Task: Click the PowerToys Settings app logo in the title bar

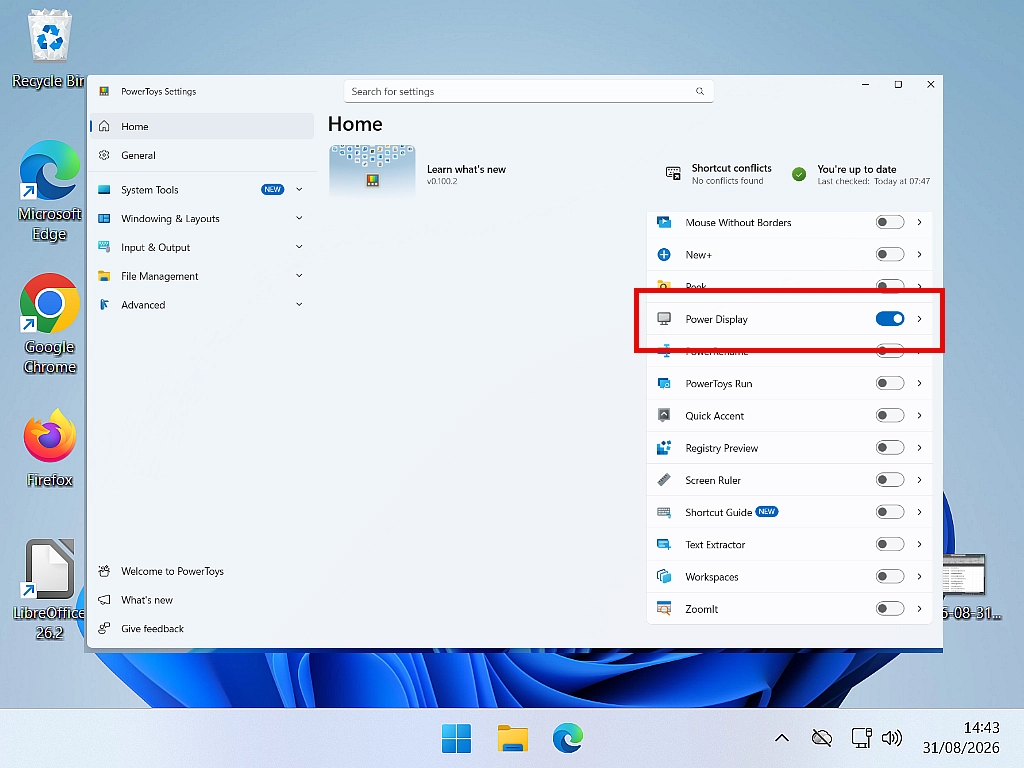Action: [104, 91]
